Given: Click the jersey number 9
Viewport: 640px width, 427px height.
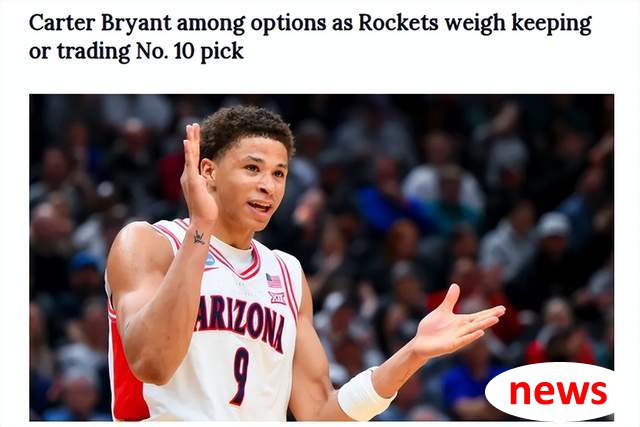Looking at the screenshot, I should [x=240, y=376].
